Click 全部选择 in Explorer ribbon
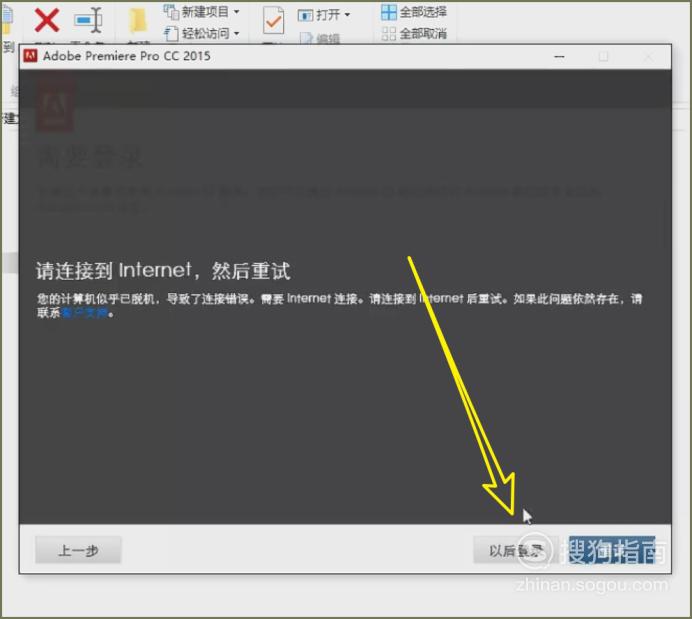692x619 pixels. pos(414,12)
